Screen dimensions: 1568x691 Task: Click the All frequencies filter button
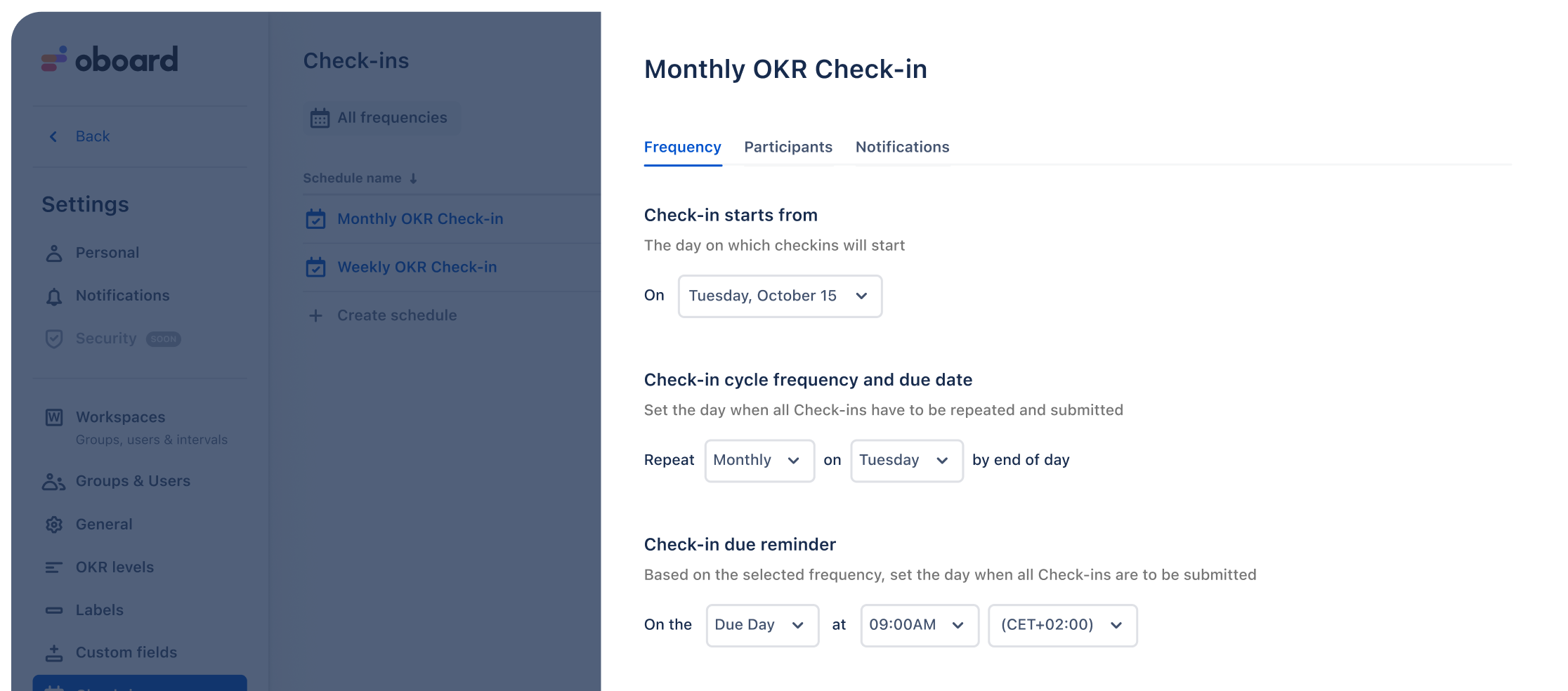[x=381, y=118]
